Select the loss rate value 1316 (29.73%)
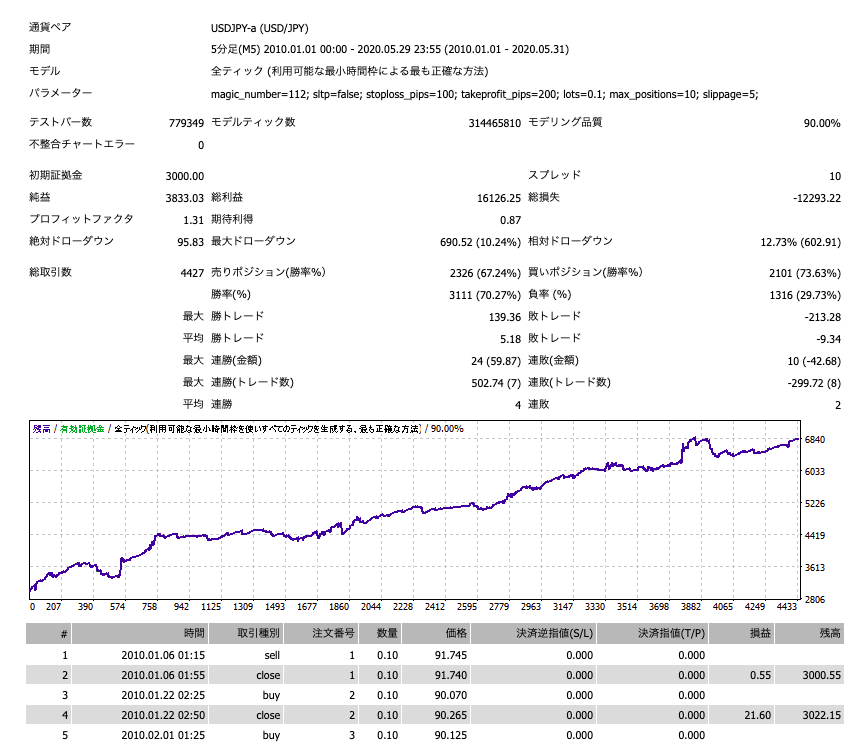 point(804,295)
